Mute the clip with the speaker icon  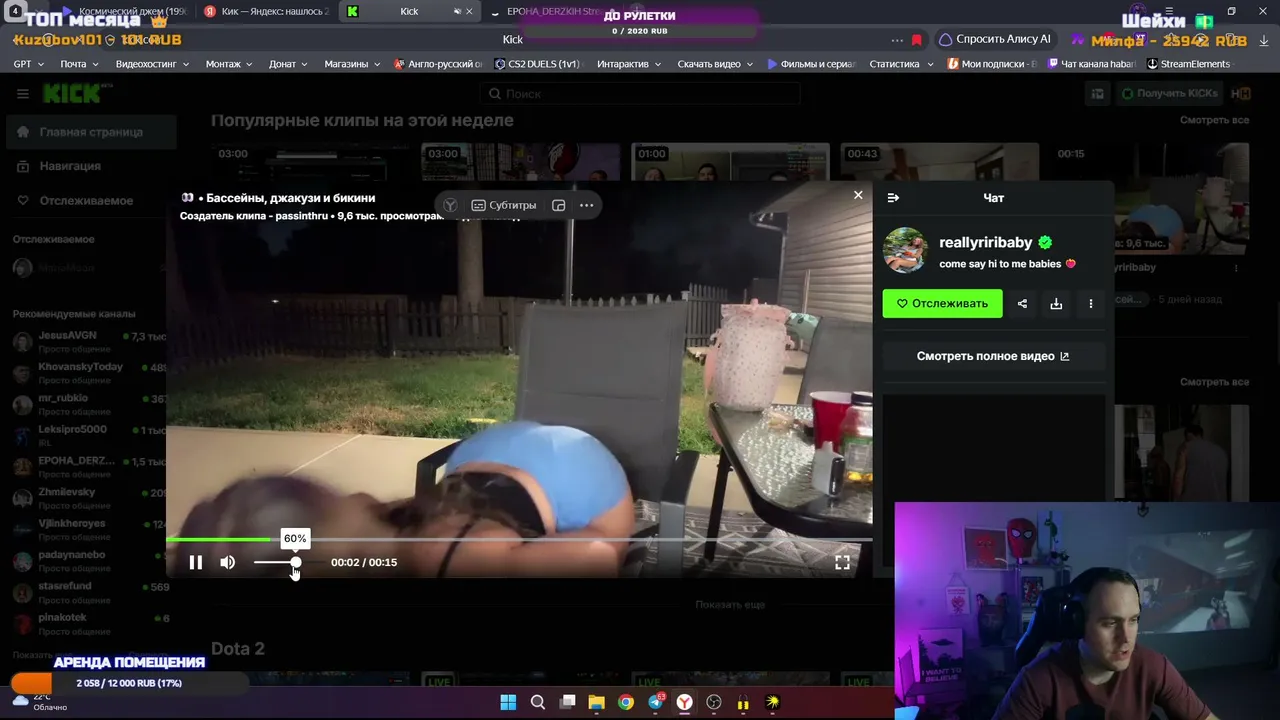click(228, 562)
